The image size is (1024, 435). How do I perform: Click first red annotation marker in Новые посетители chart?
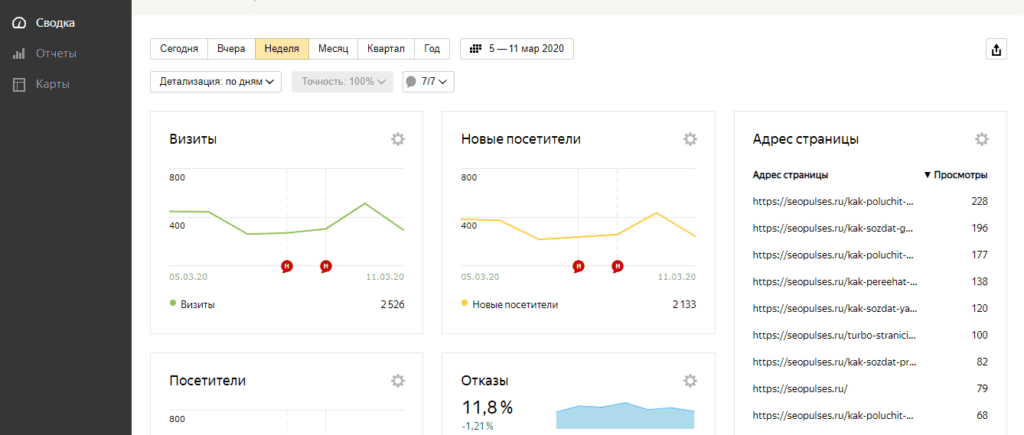point(578,266)
